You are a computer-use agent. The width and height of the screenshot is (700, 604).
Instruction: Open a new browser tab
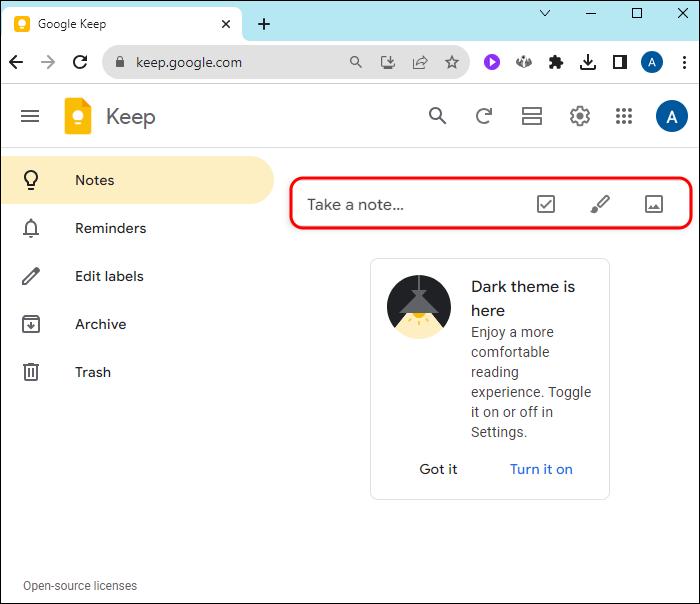point(264,24)
